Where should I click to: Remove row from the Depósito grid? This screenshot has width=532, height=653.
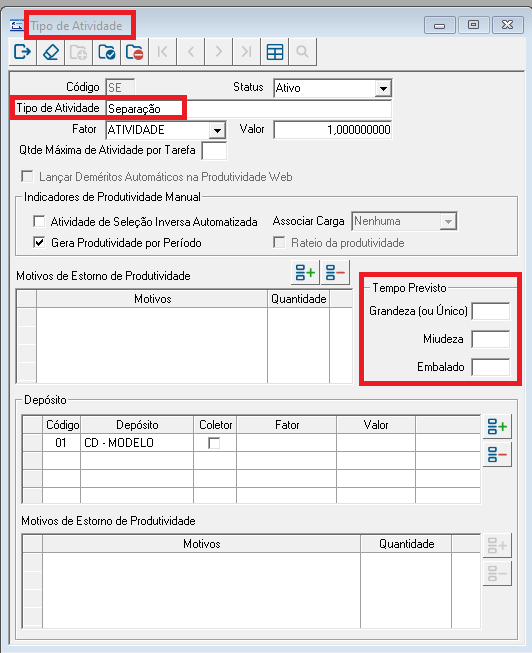pyautogui.click(x=497, y=454)
